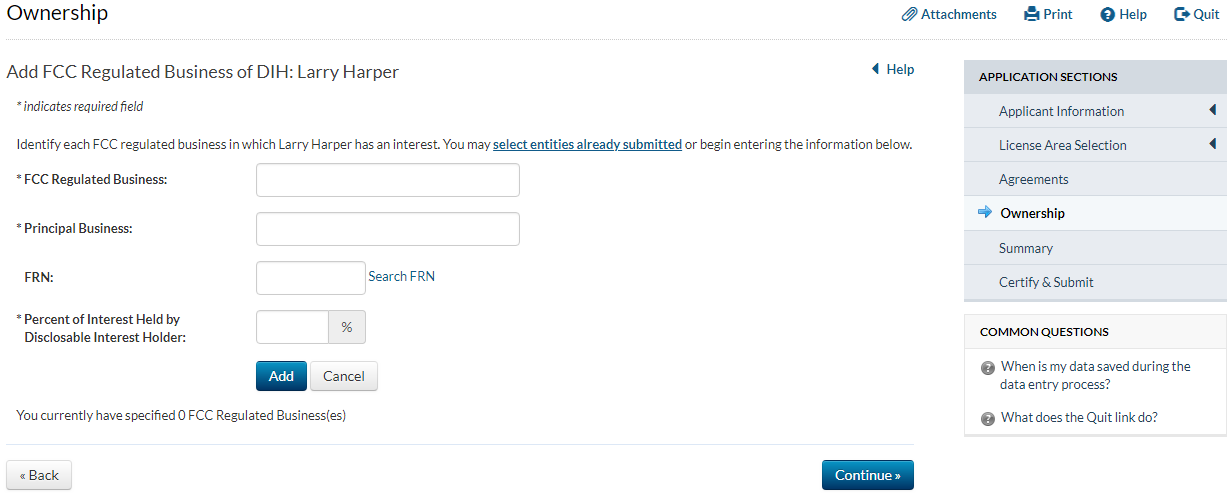
Task: Open the Agreements section
Action: tap(1033, 180)
